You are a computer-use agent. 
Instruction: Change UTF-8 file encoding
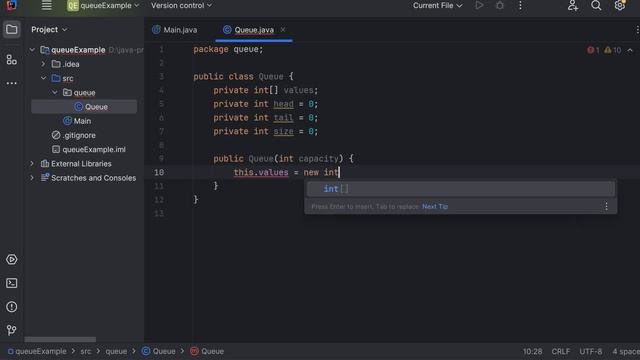coord(590,351)
